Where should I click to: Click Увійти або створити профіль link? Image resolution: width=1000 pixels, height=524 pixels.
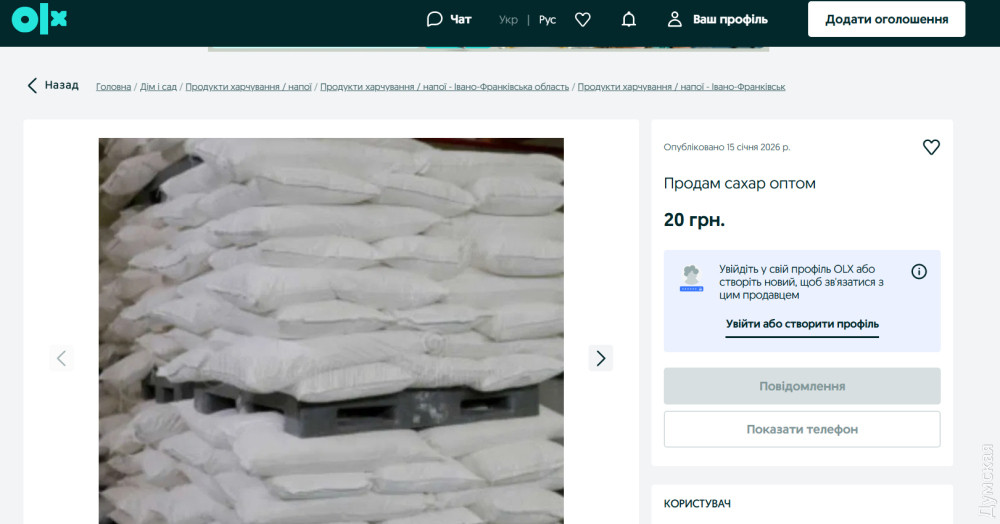pyautogui.click(x=802, y=324)
